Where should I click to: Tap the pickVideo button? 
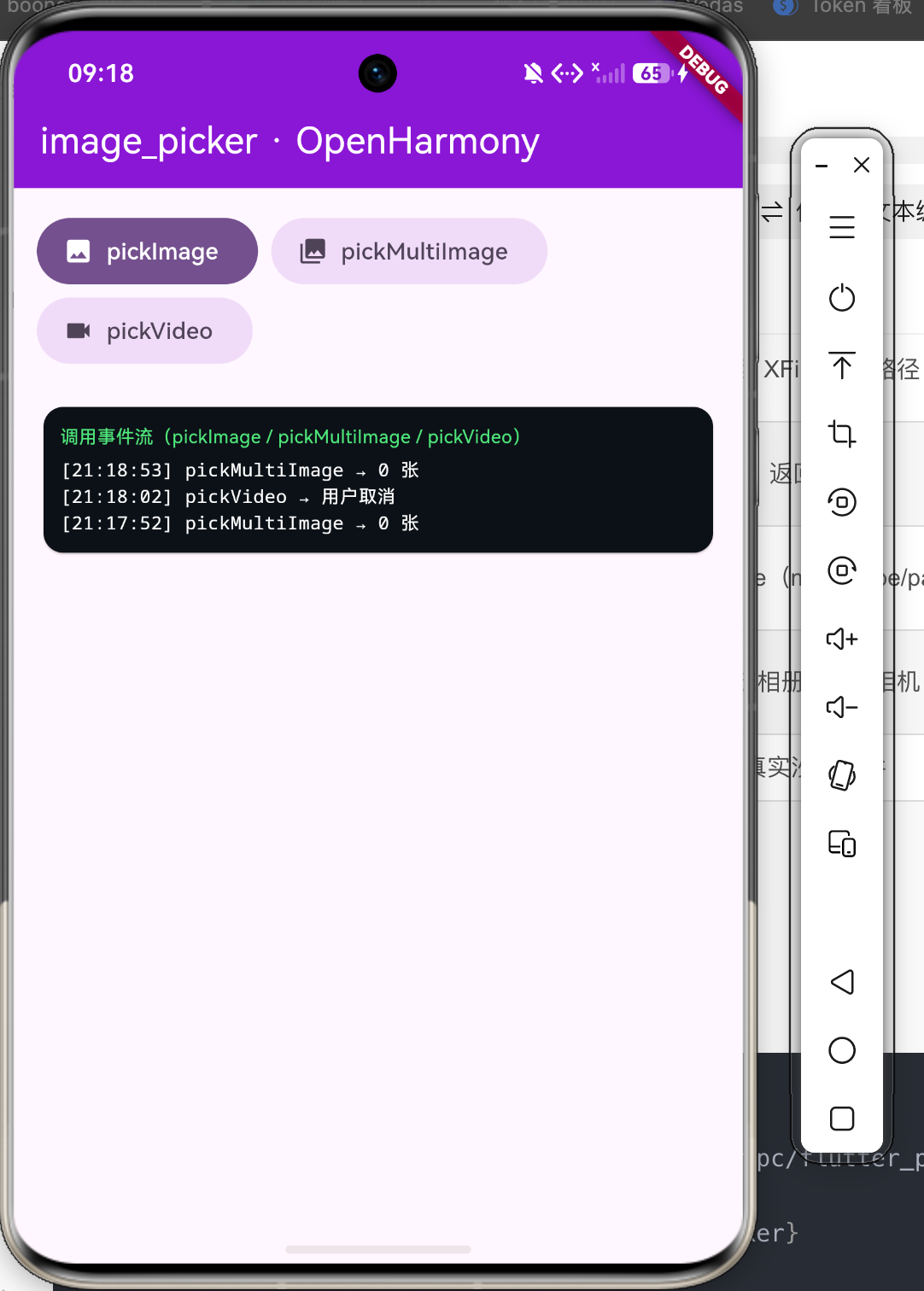tap(144, 330)
